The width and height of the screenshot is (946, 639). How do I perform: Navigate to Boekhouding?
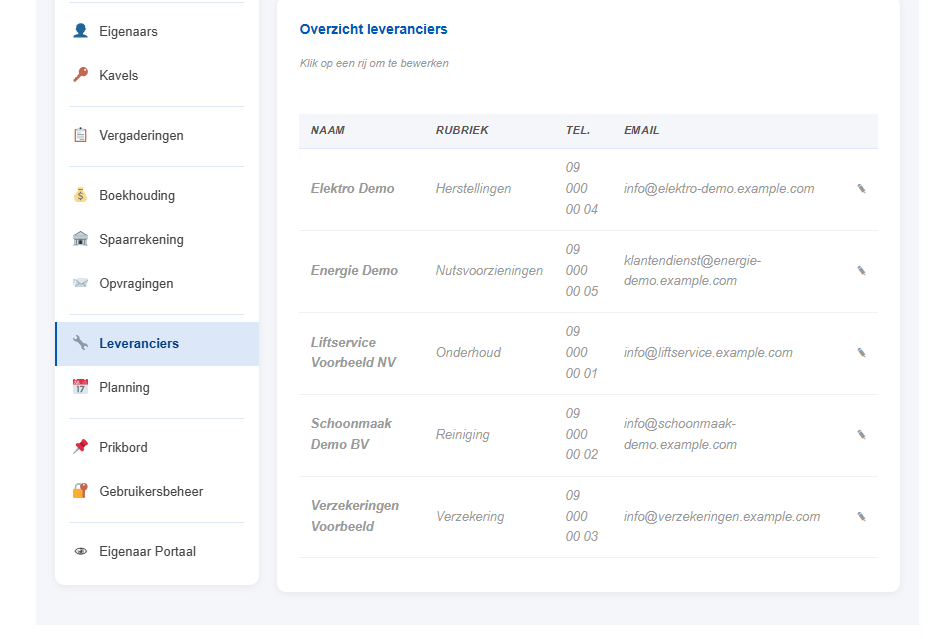(157, 196)
